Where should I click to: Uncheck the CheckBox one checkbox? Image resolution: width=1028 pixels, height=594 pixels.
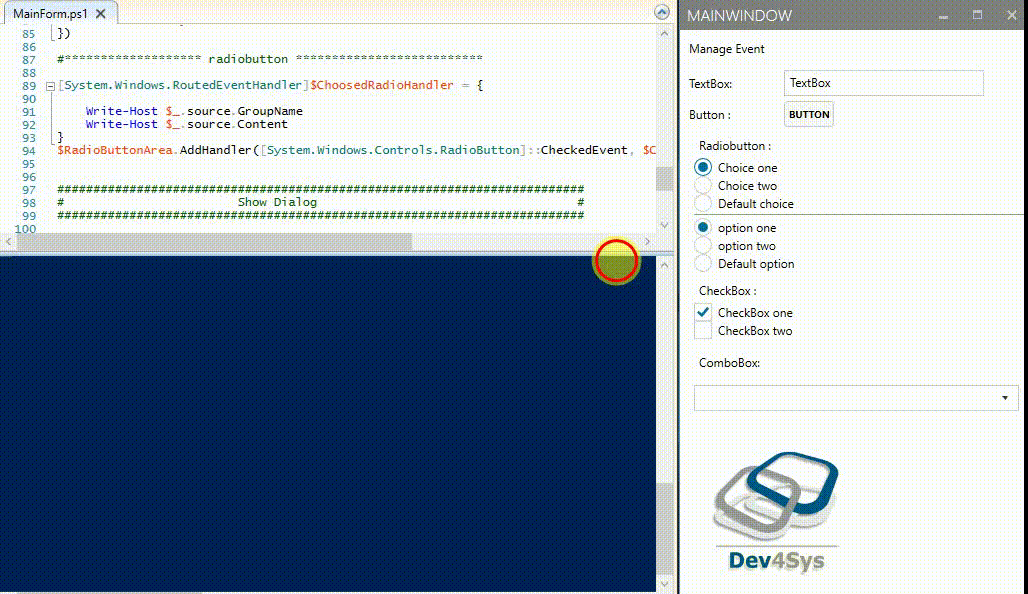click(703, 312)
